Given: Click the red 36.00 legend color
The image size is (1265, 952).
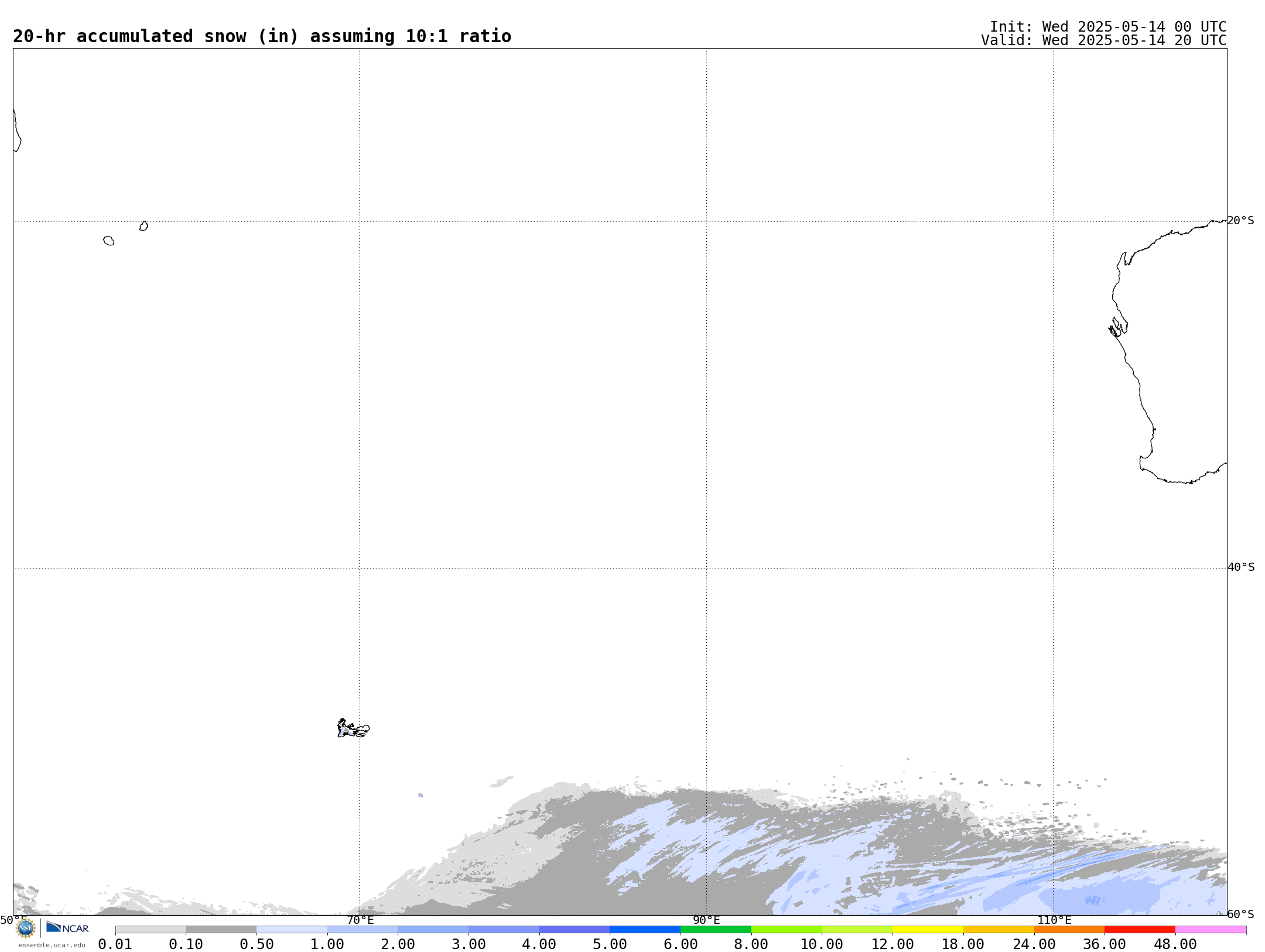Looking at the screenshot, I should tap(1140, 930).
